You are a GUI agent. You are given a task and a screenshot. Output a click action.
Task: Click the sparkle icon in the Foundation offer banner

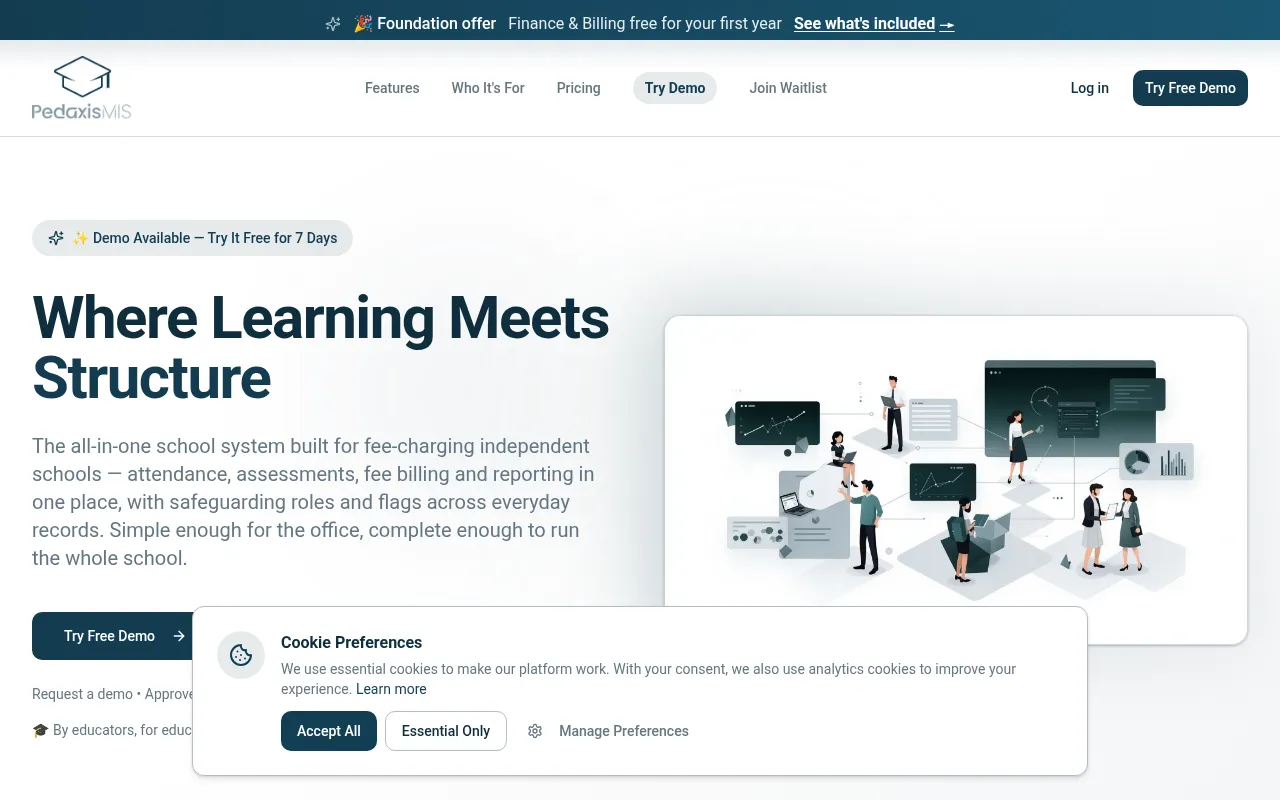click(x=333, y=24)
